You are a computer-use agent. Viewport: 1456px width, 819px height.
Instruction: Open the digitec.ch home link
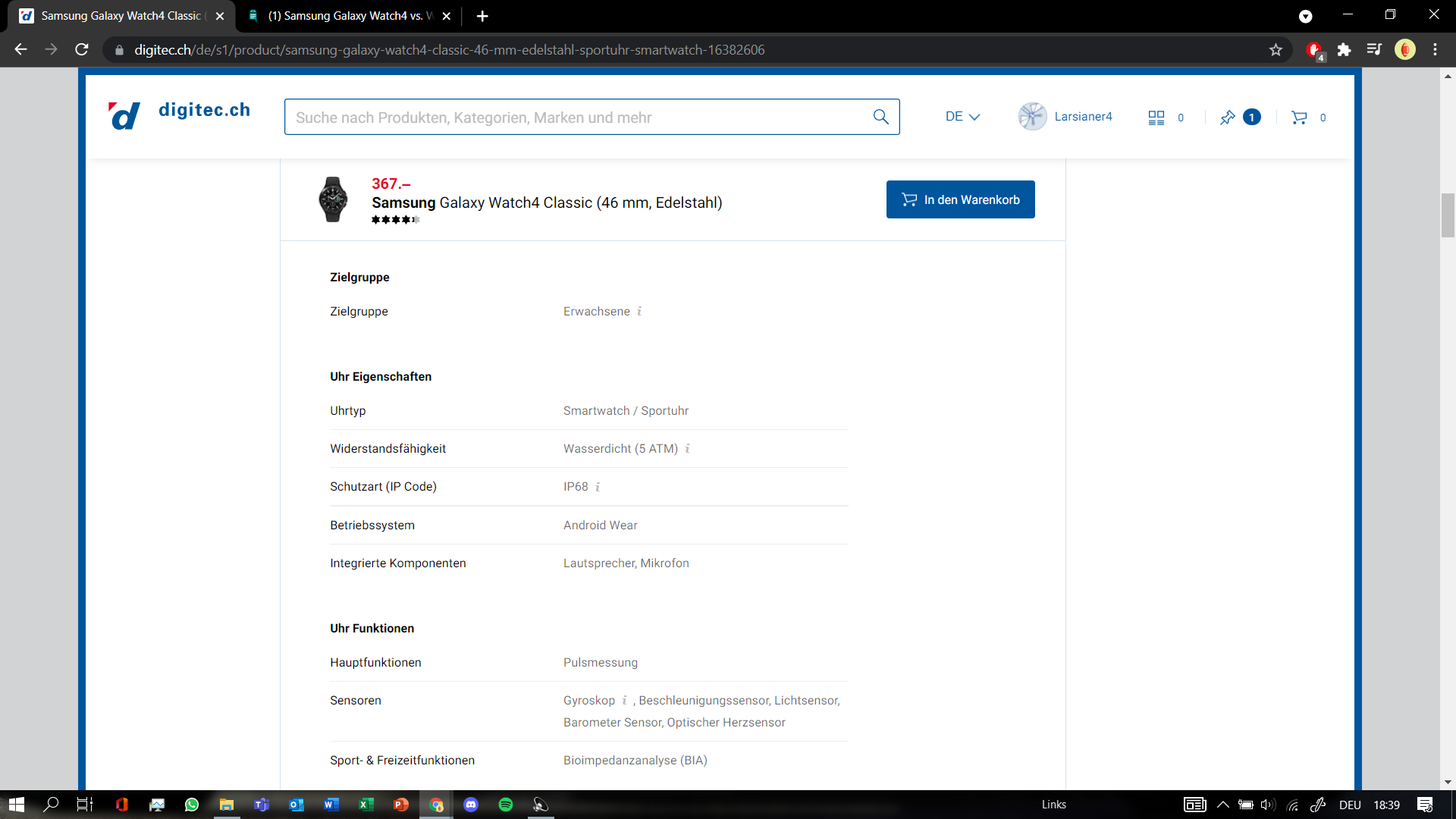(x=204, y=110)
